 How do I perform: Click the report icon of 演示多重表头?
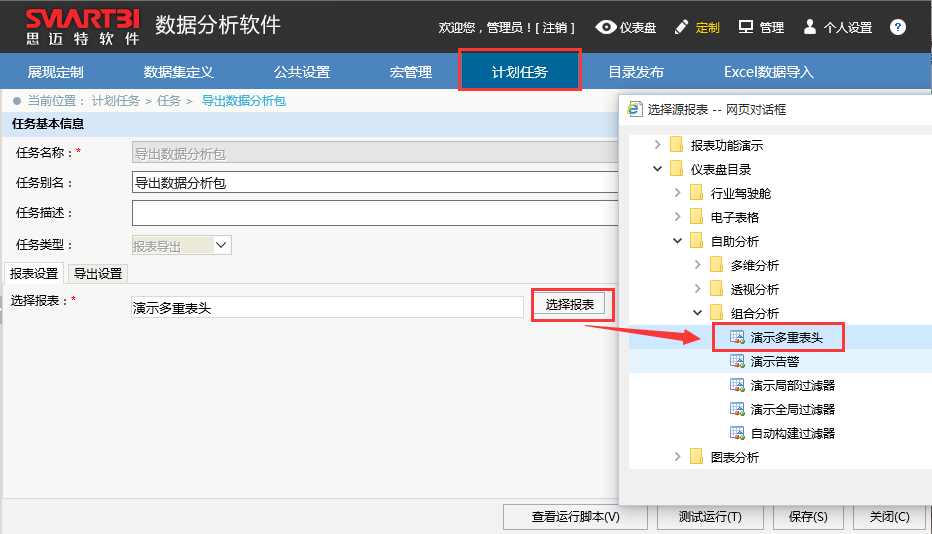(737, 337)
